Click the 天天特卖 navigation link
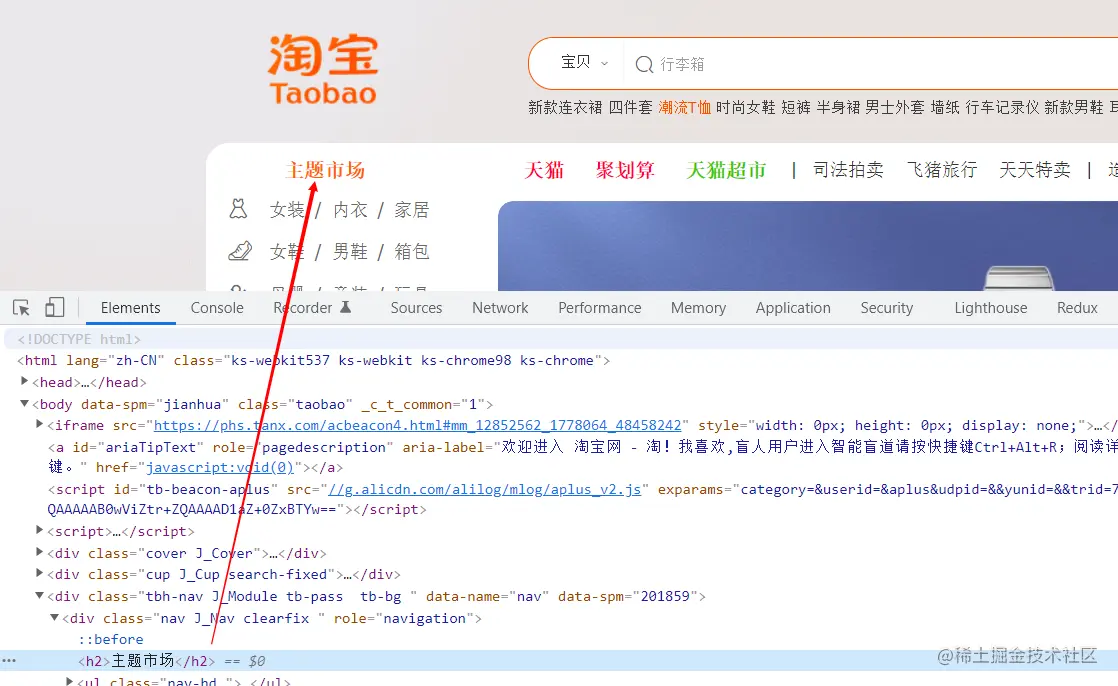1118x686 pixels. pos(1034,170)
